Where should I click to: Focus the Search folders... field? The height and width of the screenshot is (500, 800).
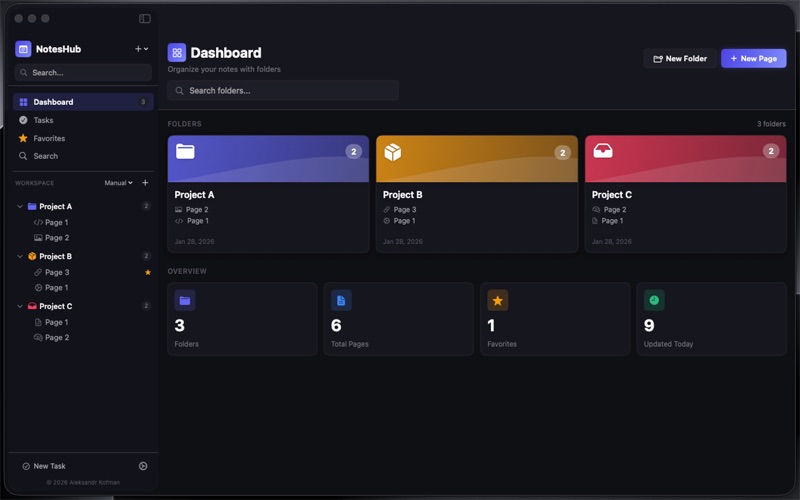point(283,91)
